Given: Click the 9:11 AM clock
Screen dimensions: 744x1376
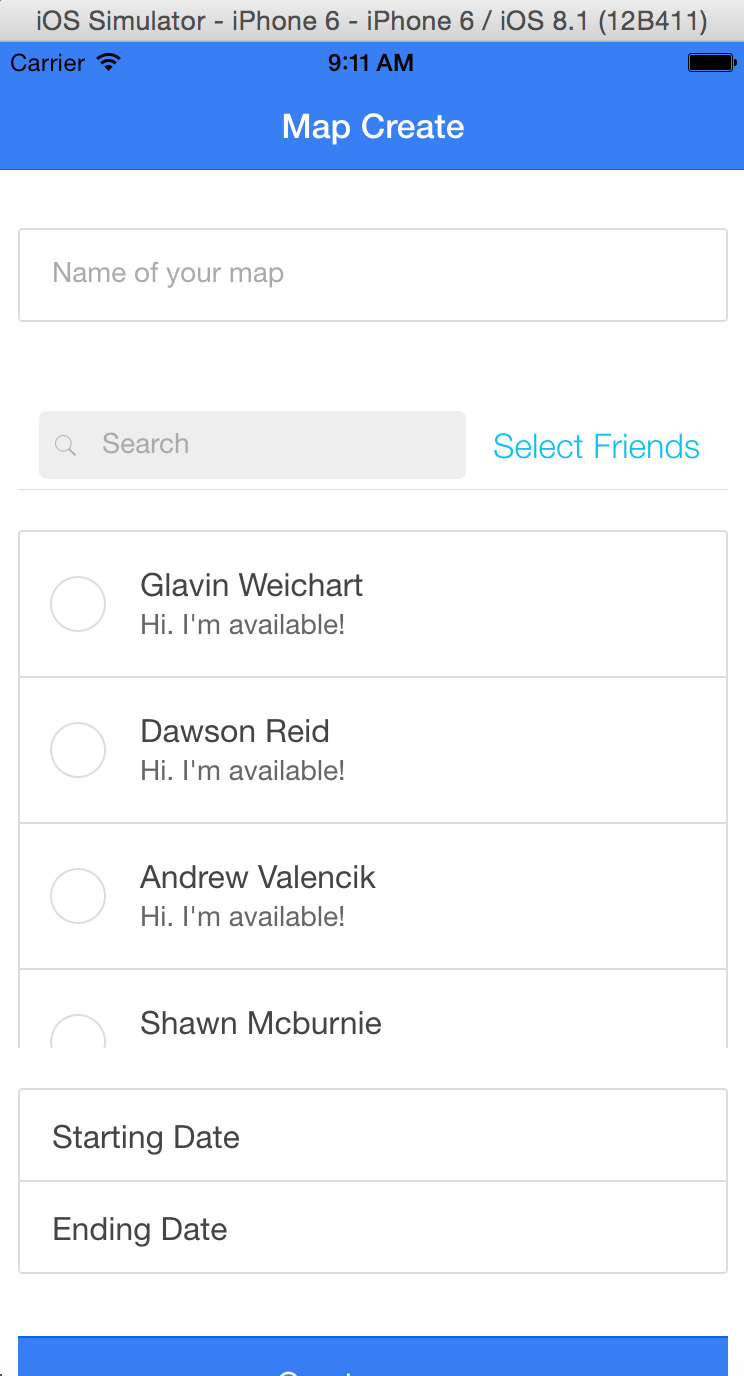Looking at the screenshot, I should 371,63.
